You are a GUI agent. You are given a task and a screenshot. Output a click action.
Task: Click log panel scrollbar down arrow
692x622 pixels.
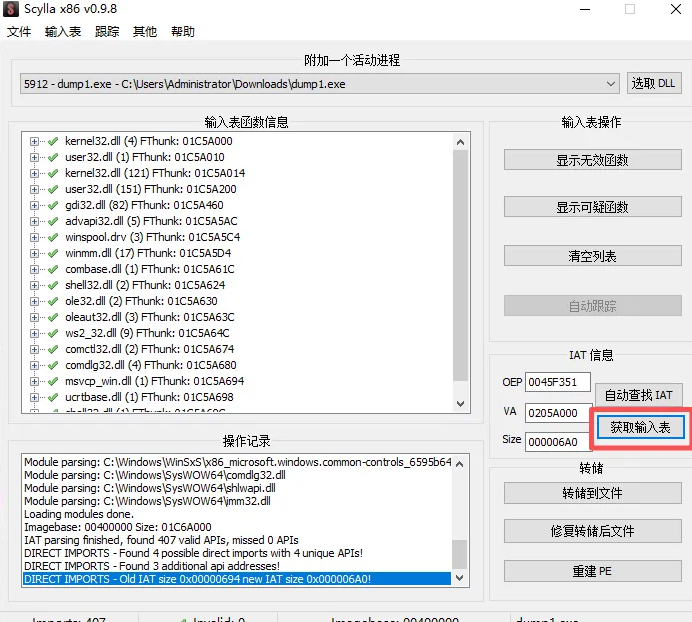[x=459, y=578]
